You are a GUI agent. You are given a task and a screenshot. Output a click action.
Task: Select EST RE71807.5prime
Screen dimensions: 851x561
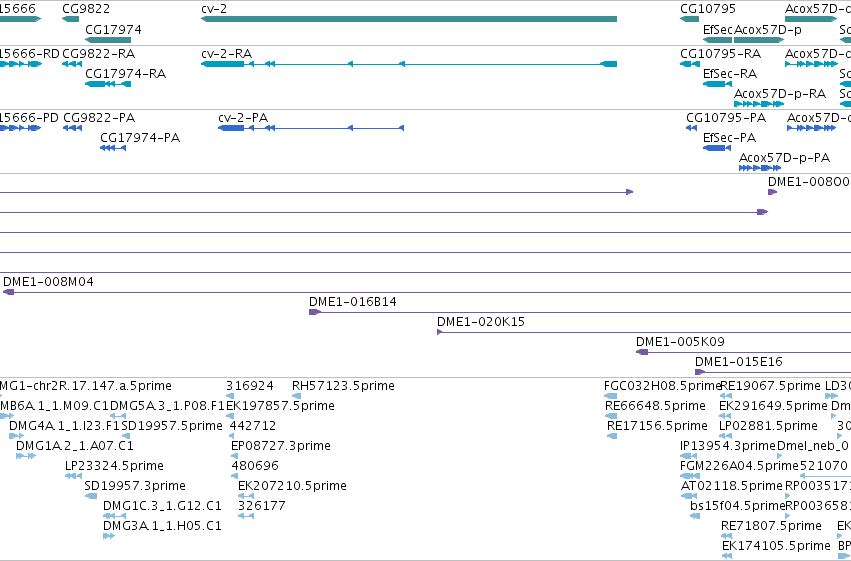click(771, 526)
